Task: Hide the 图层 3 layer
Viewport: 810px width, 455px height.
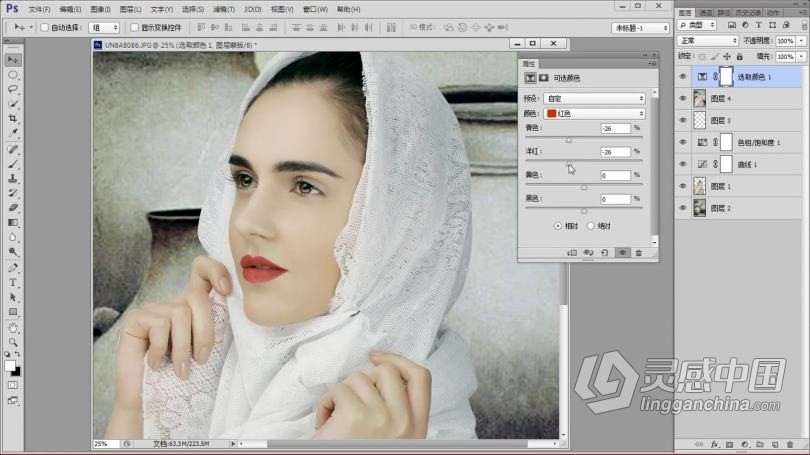Action: coord(683,120)
